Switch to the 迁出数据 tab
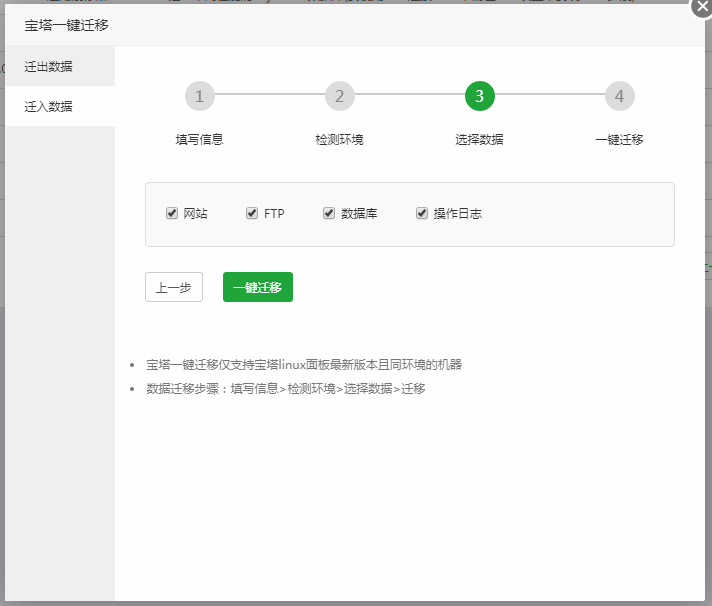 pos(49,67)
